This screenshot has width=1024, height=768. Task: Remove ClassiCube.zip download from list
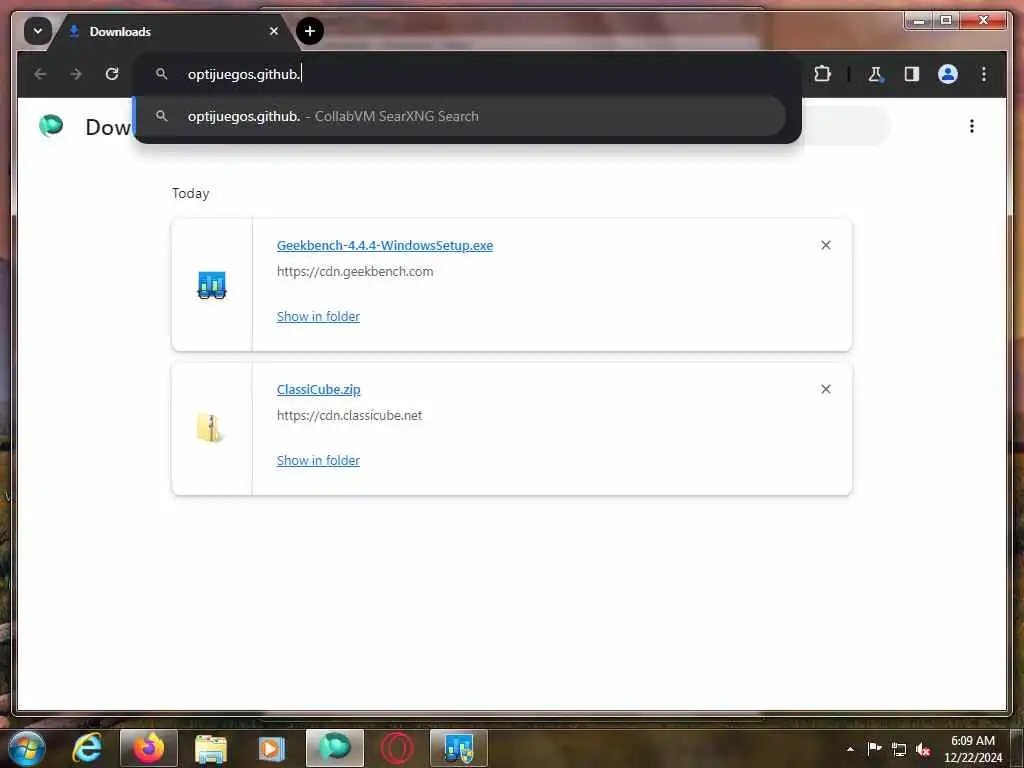coord(825,389)
